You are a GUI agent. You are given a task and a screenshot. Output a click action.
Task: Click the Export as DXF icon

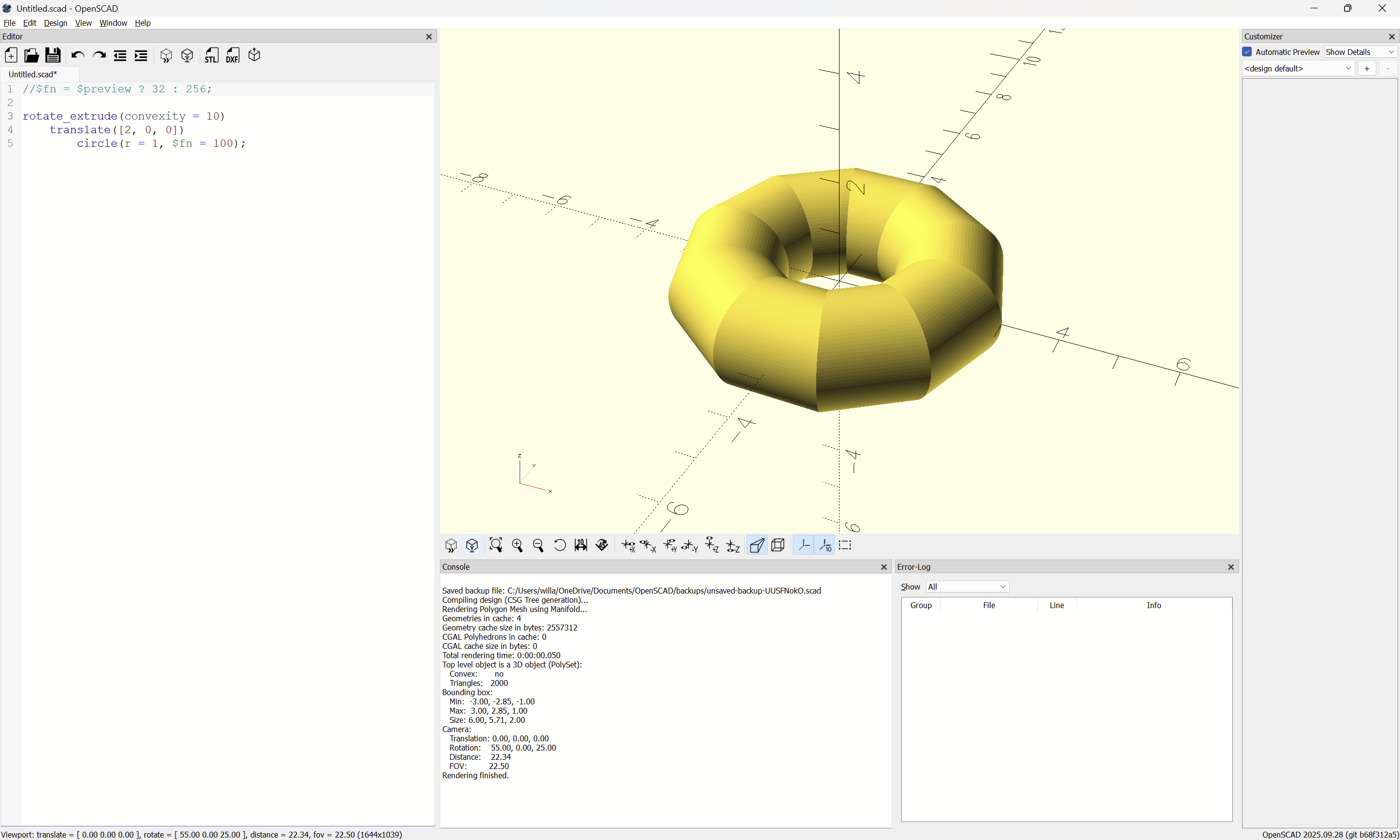pyautogui.click(x=232, y=55)
